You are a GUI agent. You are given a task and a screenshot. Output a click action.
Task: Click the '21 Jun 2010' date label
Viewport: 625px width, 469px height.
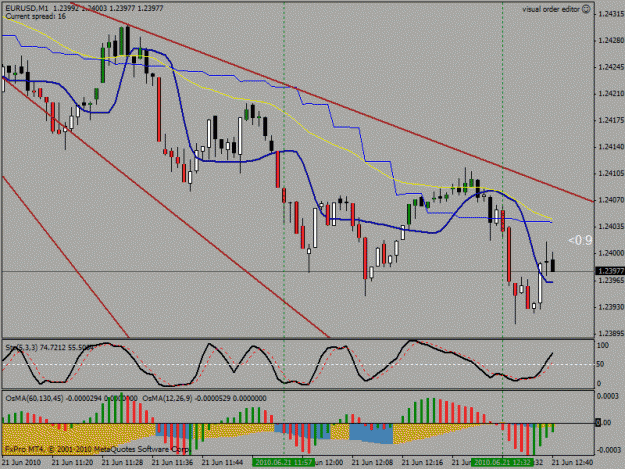pyautogui.click(x=22, y=463)
